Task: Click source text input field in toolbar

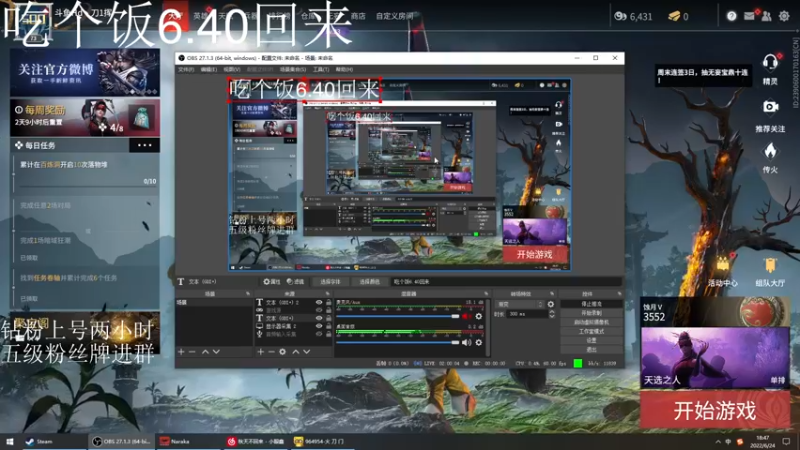Action: (x=506, y=282)
